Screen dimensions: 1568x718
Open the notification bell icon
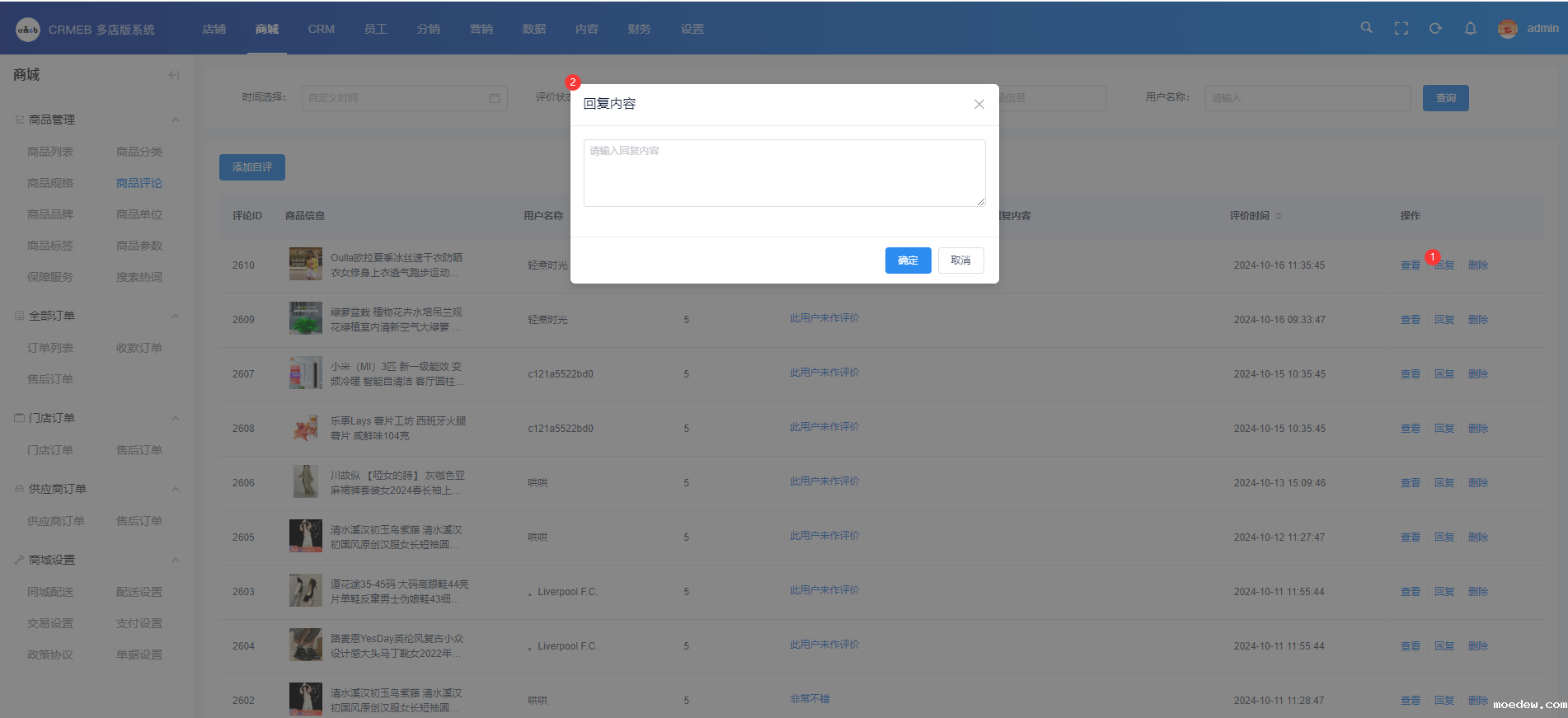tap(1470, 29)
